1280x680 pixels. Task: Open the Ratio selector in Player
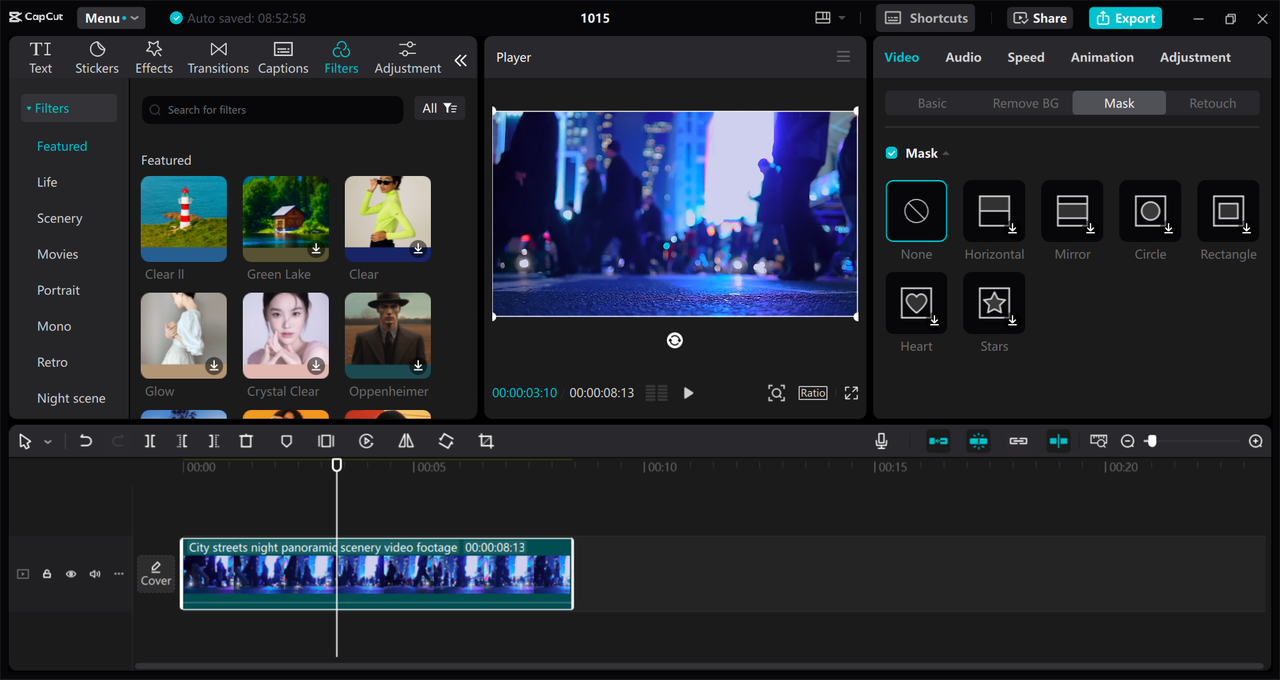[x=813, y=393]
